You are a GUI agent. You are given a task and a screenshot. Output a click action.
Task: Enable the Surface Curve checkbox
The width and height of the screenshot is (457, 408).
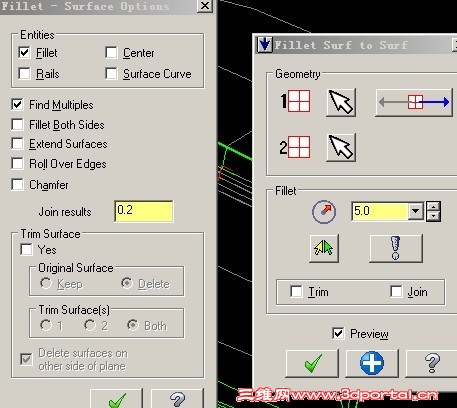111,73
